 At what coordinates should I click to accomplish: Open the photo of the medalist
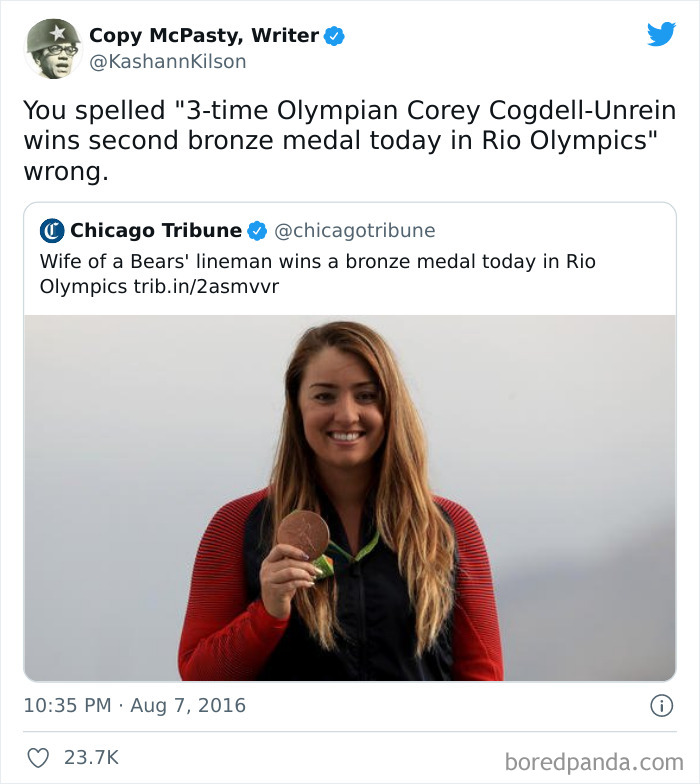350,498
